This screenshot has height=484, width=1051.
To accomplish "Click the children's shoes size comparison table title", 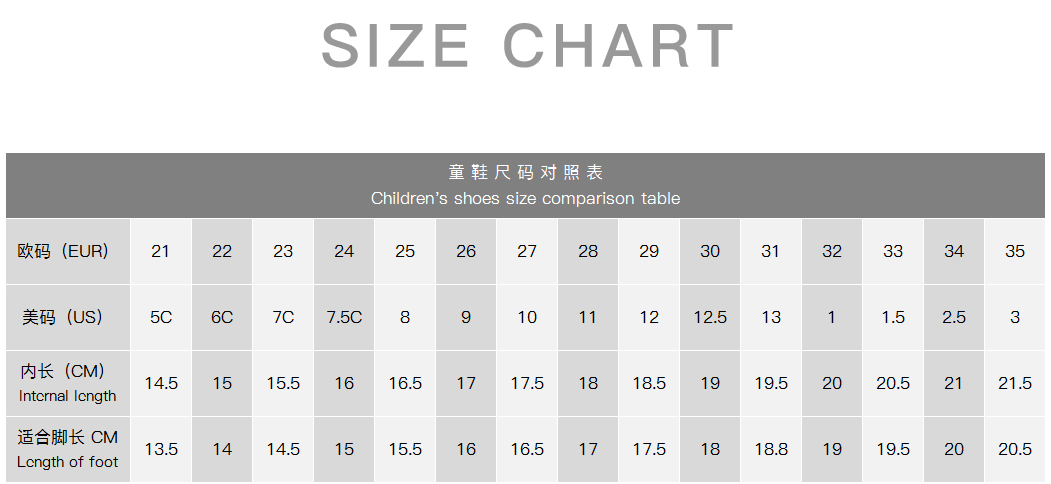I will coord(525,186).
